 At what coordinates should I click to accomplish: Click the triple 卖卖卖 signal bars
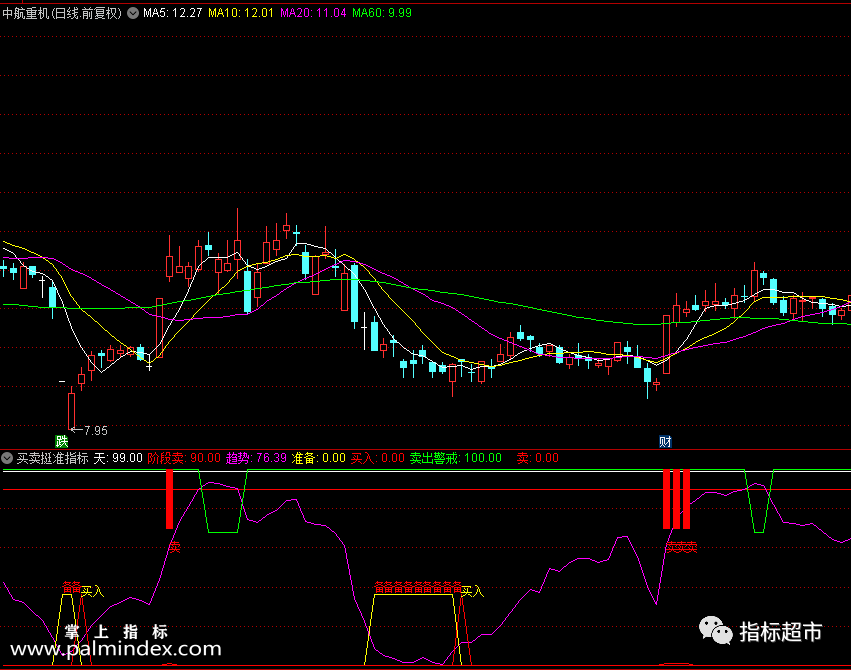click(676, 499)
